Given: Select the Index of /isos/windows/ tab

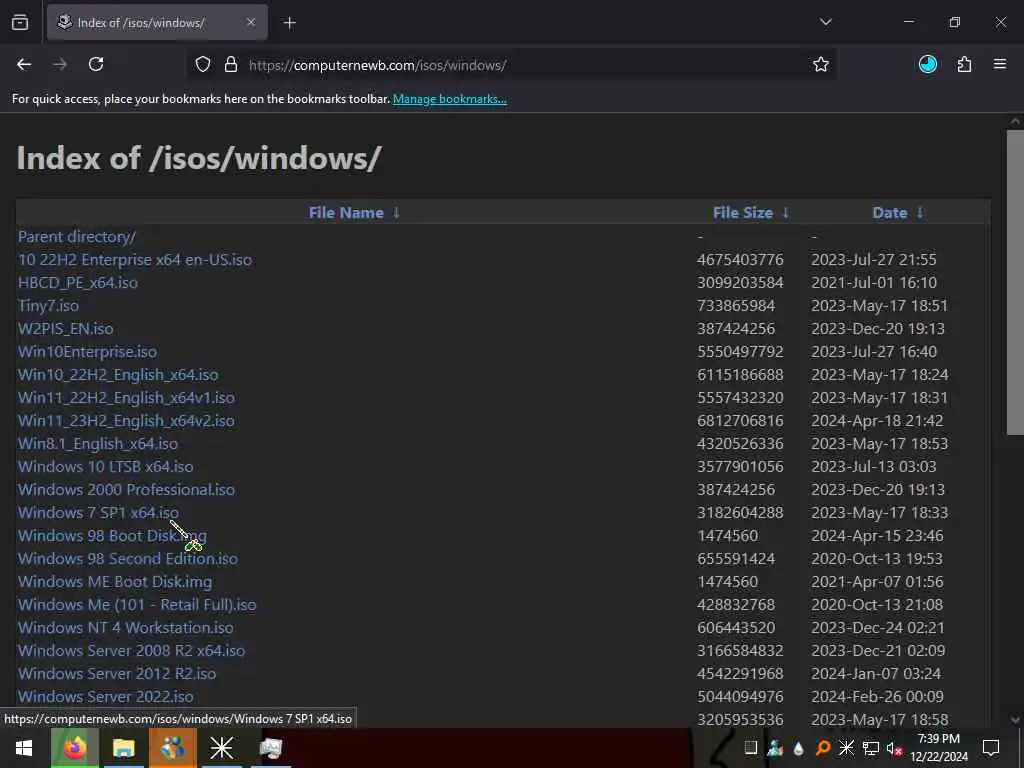Looking at the screenshot, I should point(157,22).
